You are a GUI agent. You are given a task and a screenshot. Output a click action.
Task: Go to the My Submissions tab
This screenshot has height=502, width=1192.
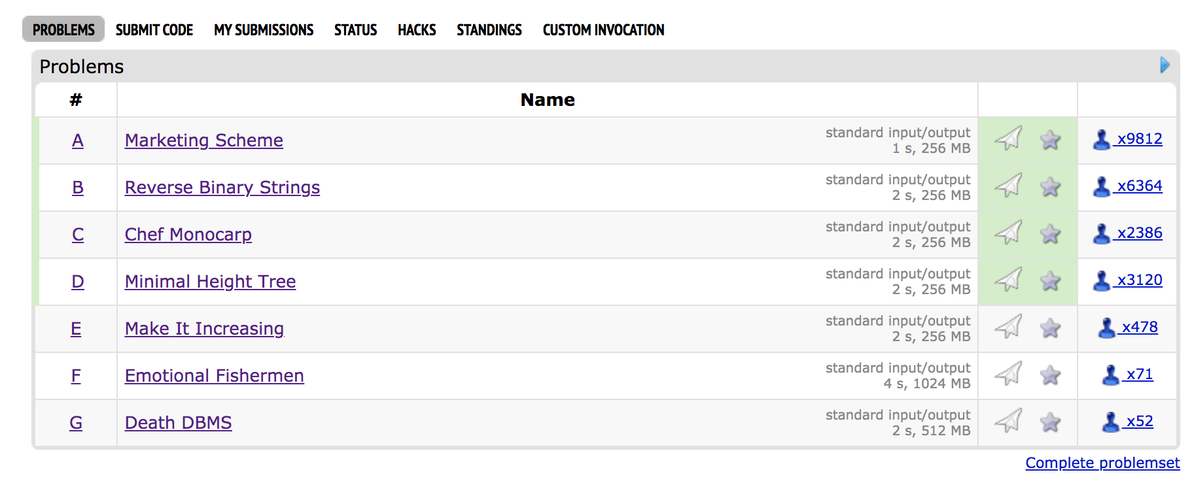(263, 30)
